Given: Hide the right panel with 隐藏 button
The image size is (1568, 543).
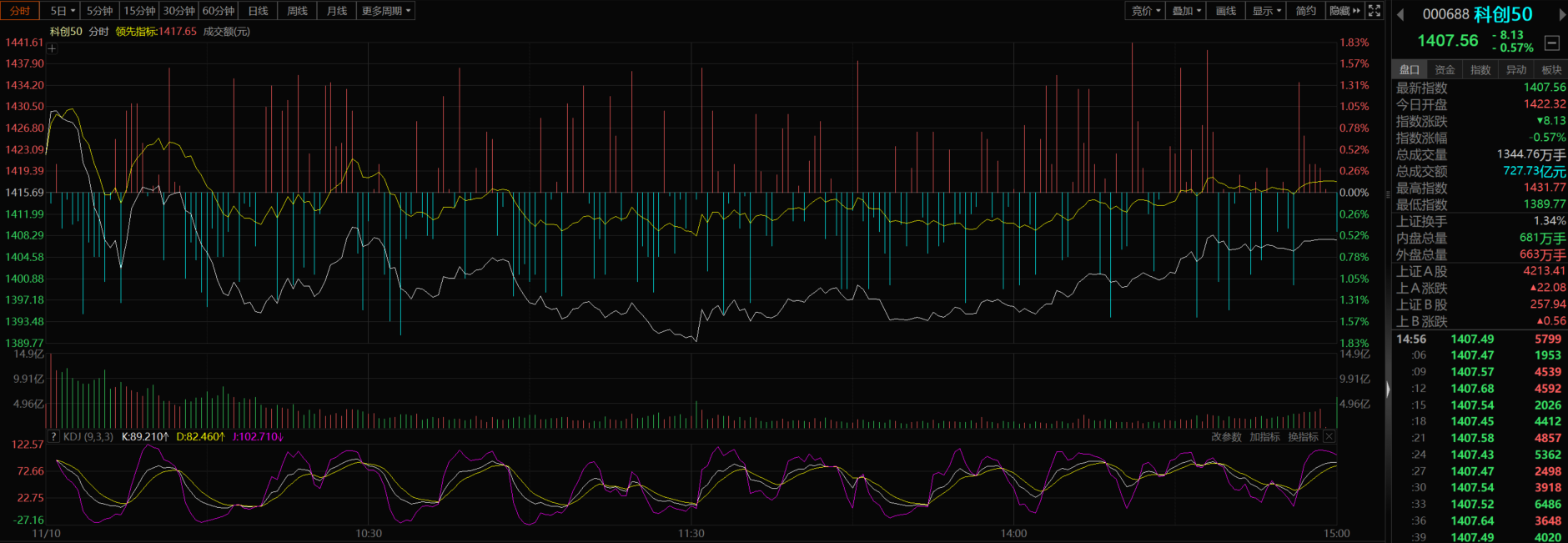Looking at the screenshot, I should click(x=1344, y=11).
